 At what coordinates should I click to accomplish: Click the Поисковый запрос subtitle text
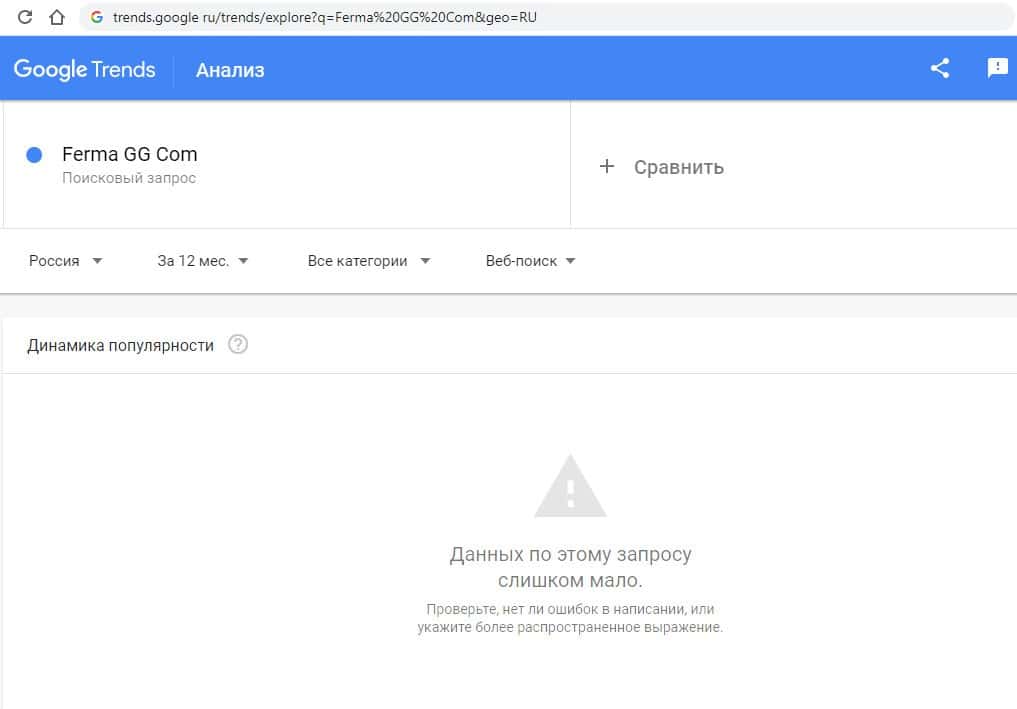[x=129, y=178]
